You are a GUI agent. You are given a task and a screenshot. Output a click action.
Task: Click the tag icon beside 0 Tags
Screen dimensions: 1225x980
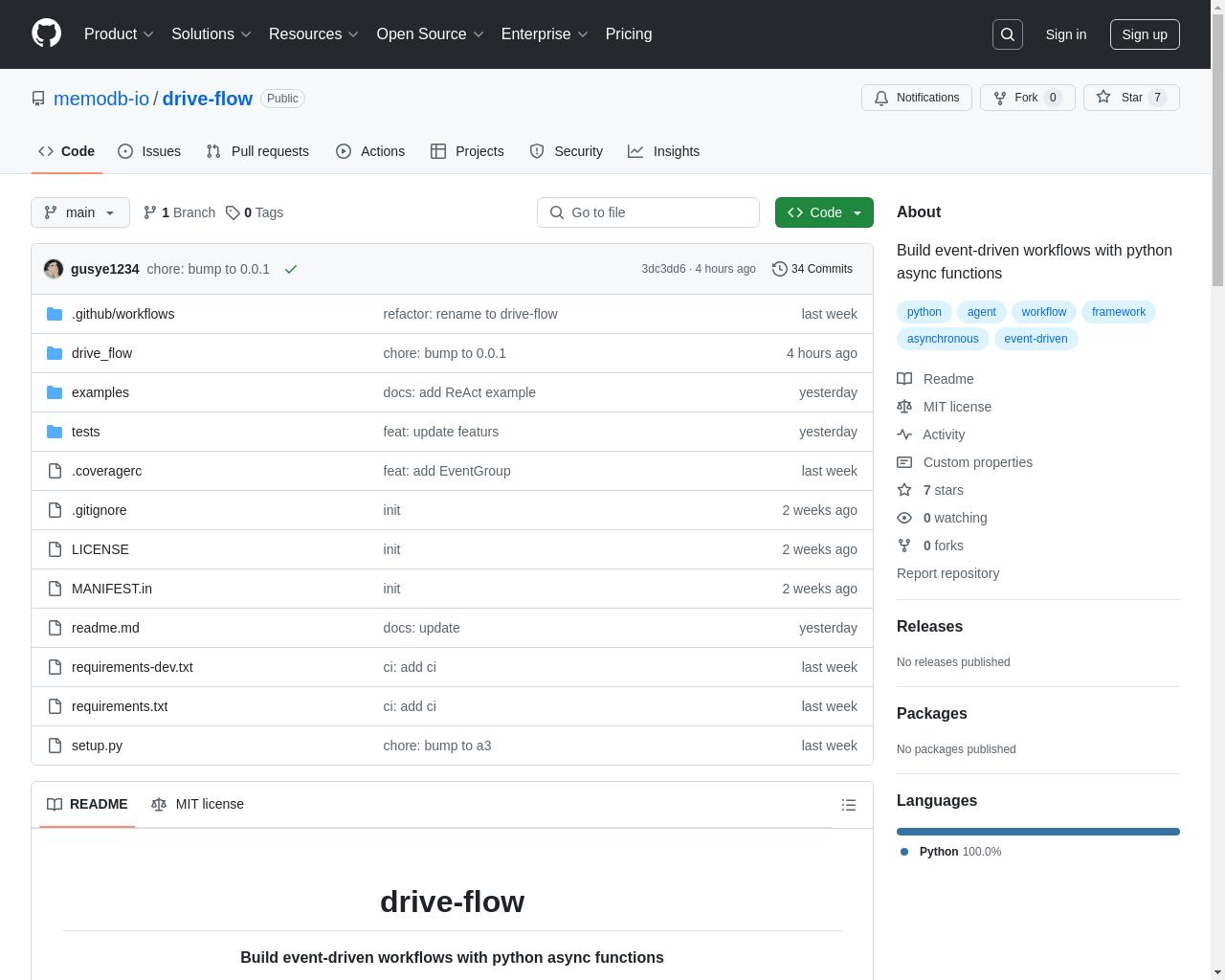233,212
